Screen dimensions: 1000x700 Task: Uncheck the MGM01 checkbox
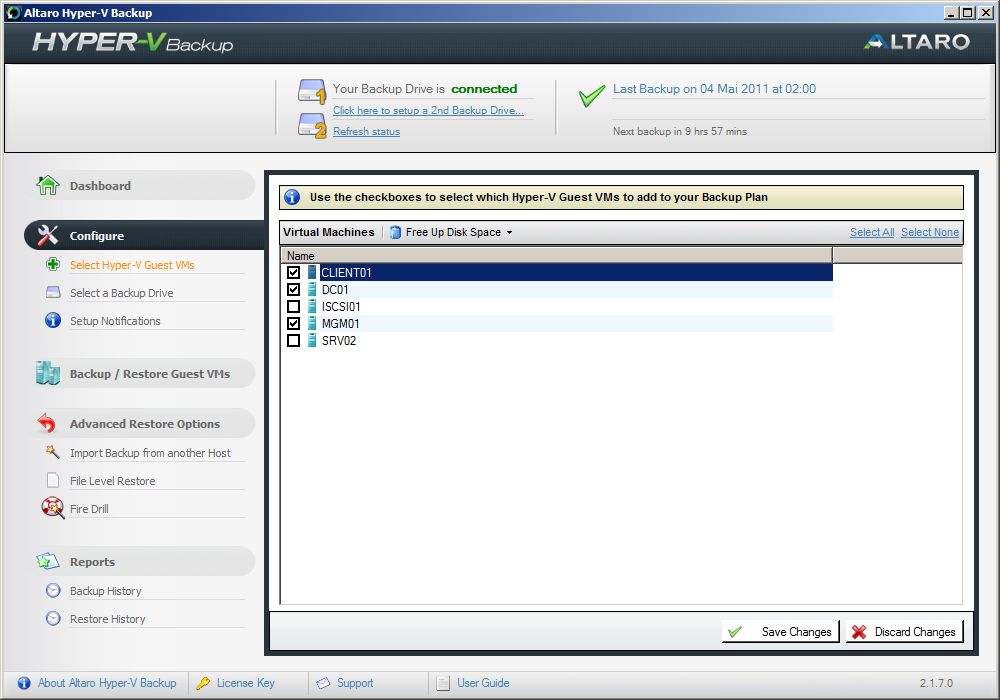click(x=293, y=323)
